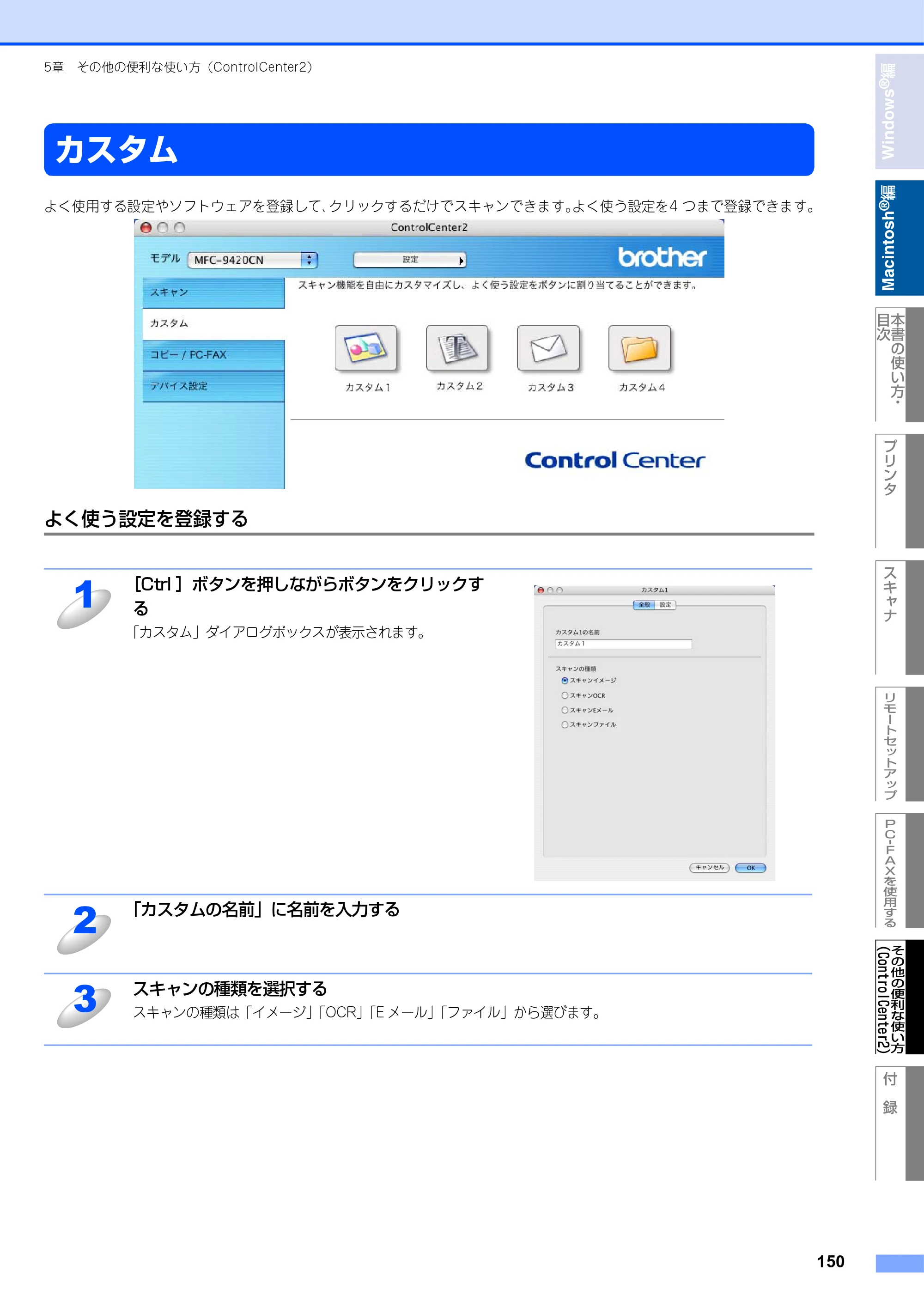Jump to the スキャナ side tab
Viewport: 924px width, 1308px height.
(899, 618)
